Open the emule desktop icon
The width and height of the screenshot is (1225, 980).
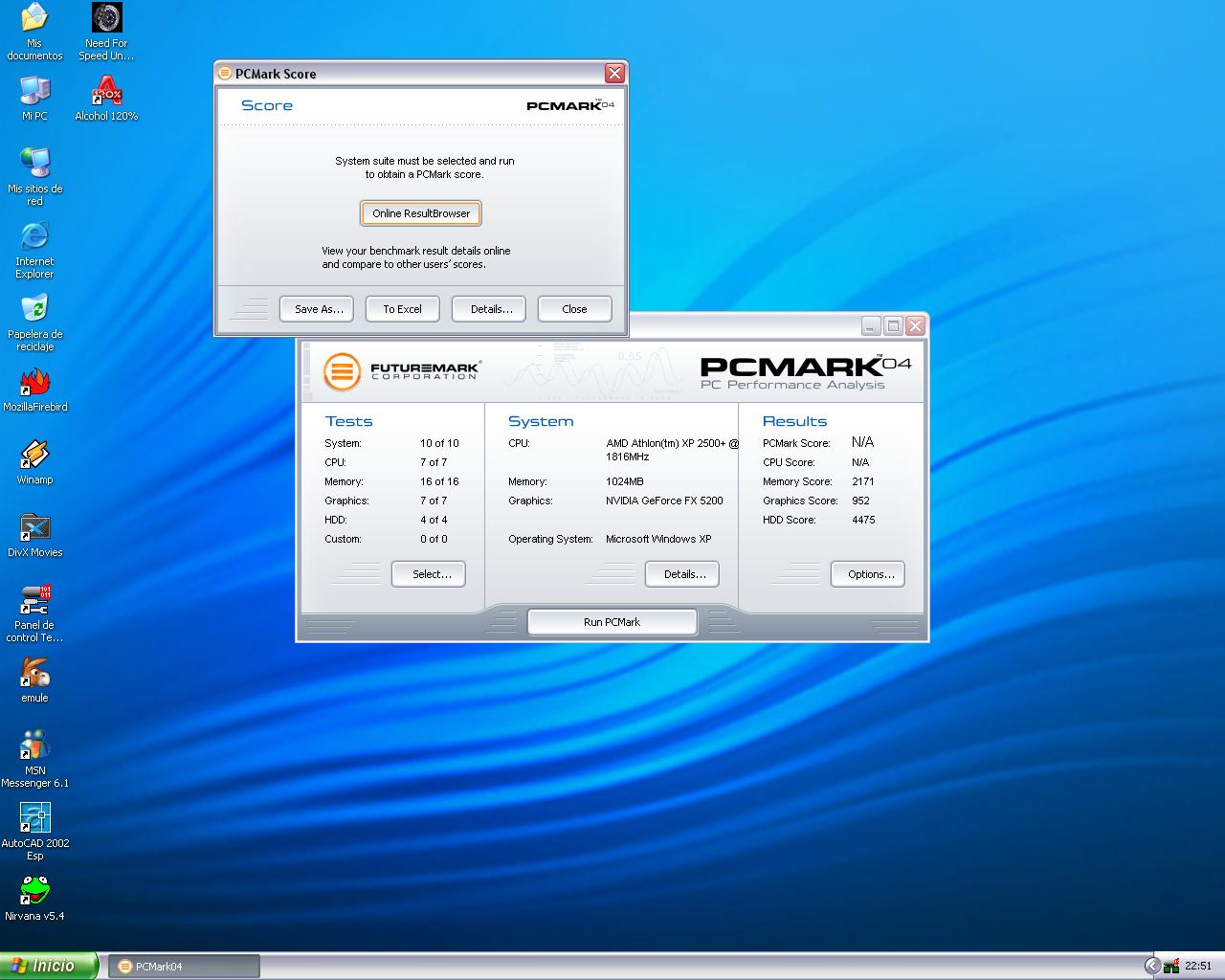click(34, 674)
